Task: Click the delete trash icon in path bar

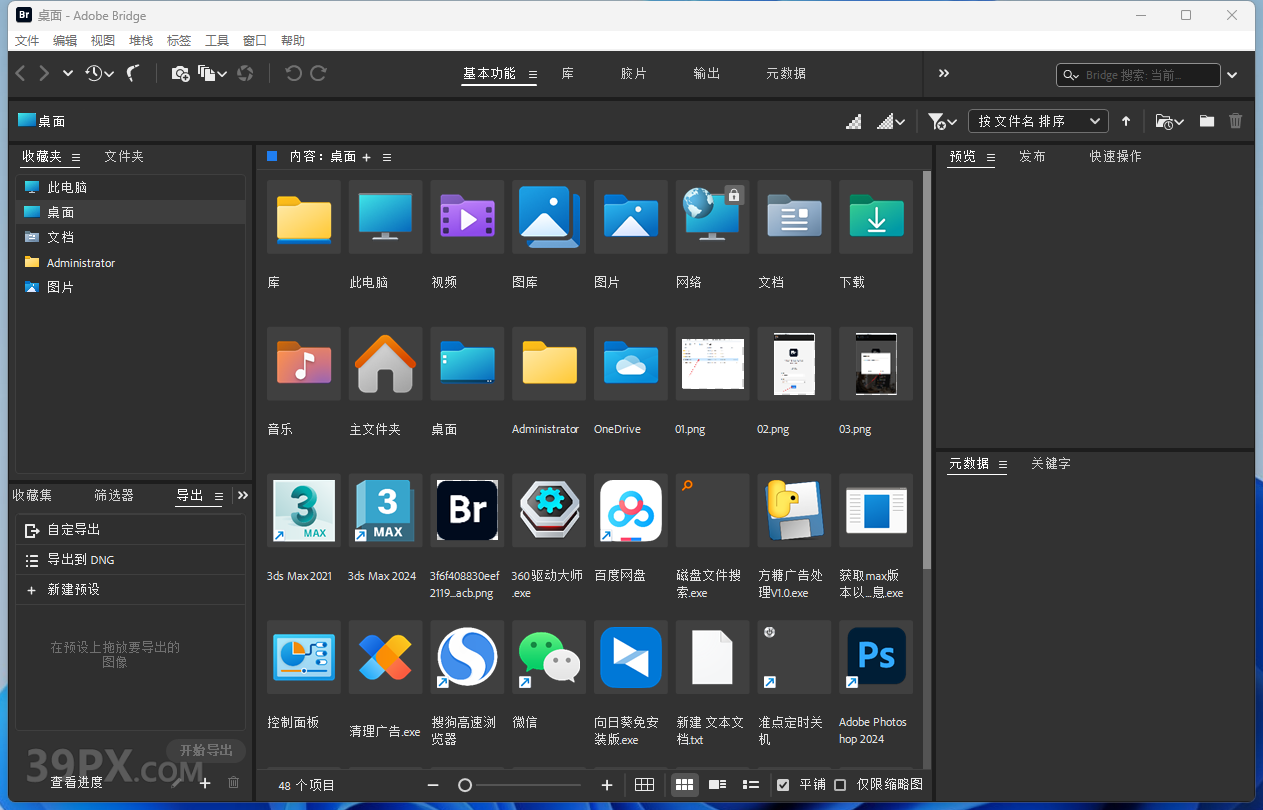Action: 1236,121
